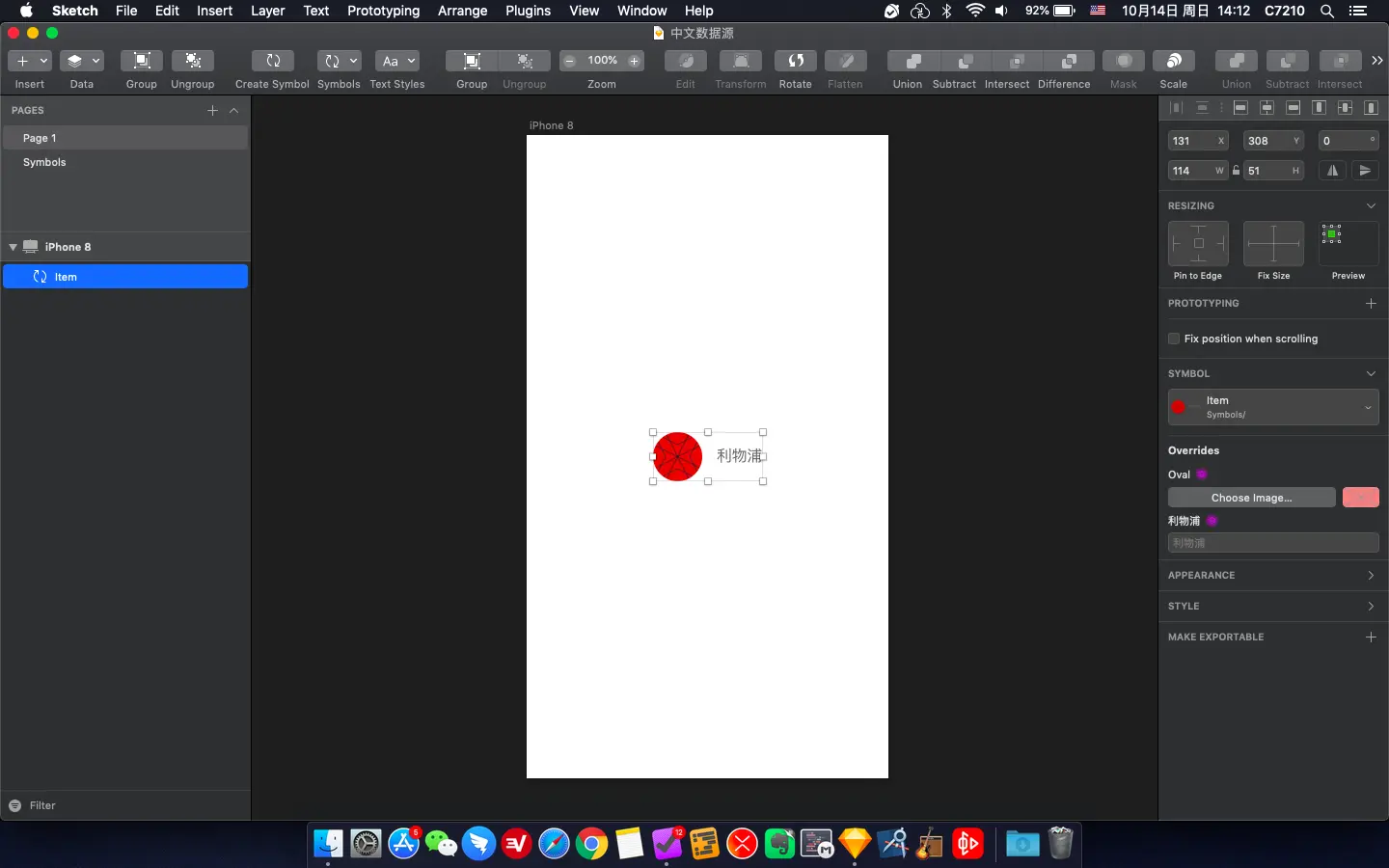Click the purple data icon beside 利物浦

pyautogui.click(x=1212, y=521)
